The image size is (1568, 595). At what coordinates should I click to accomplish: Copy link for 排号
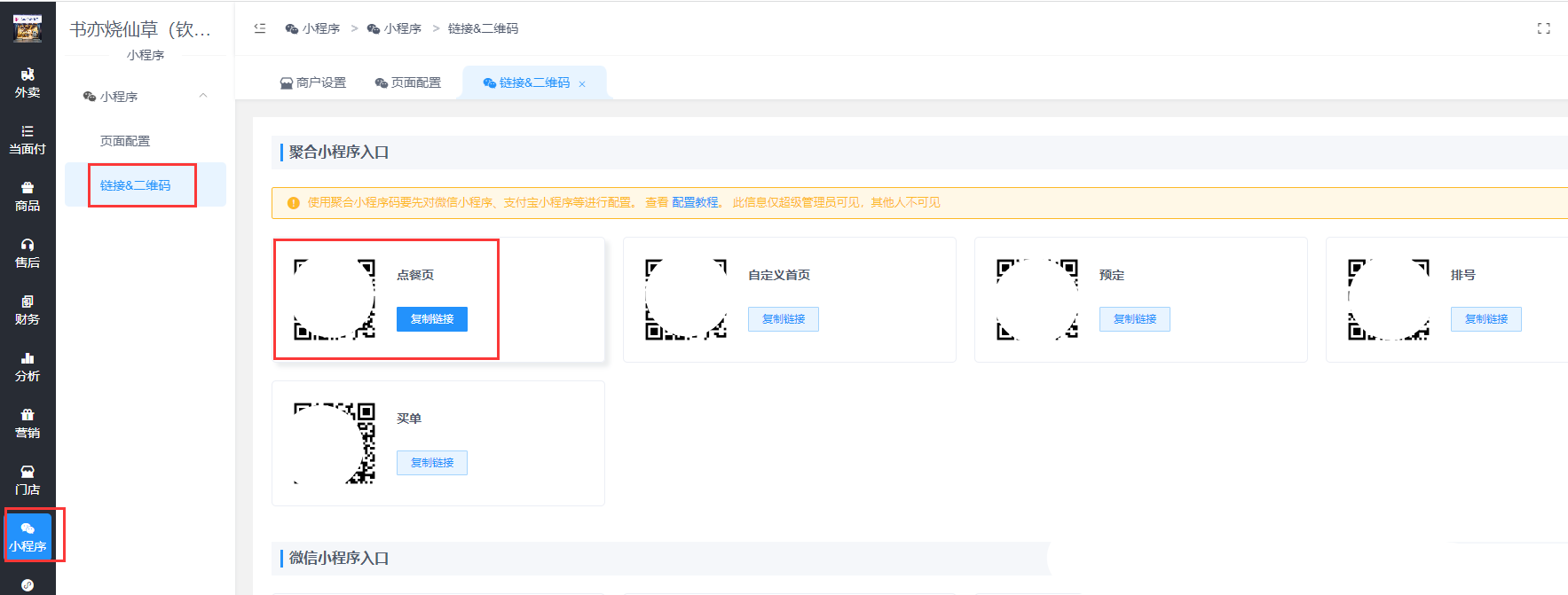point(1486,319)
